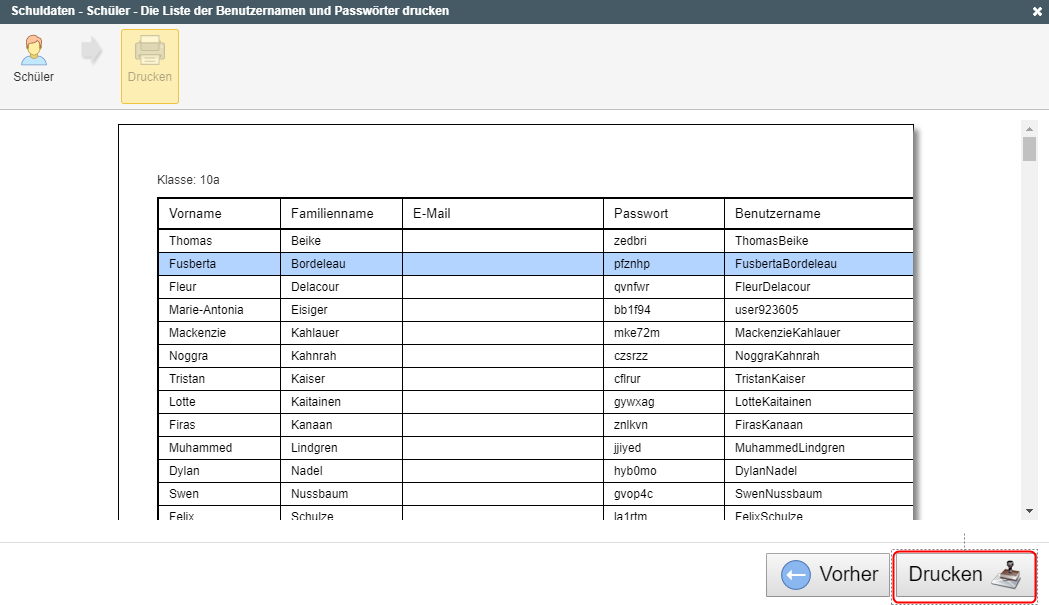Click the Benutzername column header
1049x605 pixels.
(x=819, y=213)
